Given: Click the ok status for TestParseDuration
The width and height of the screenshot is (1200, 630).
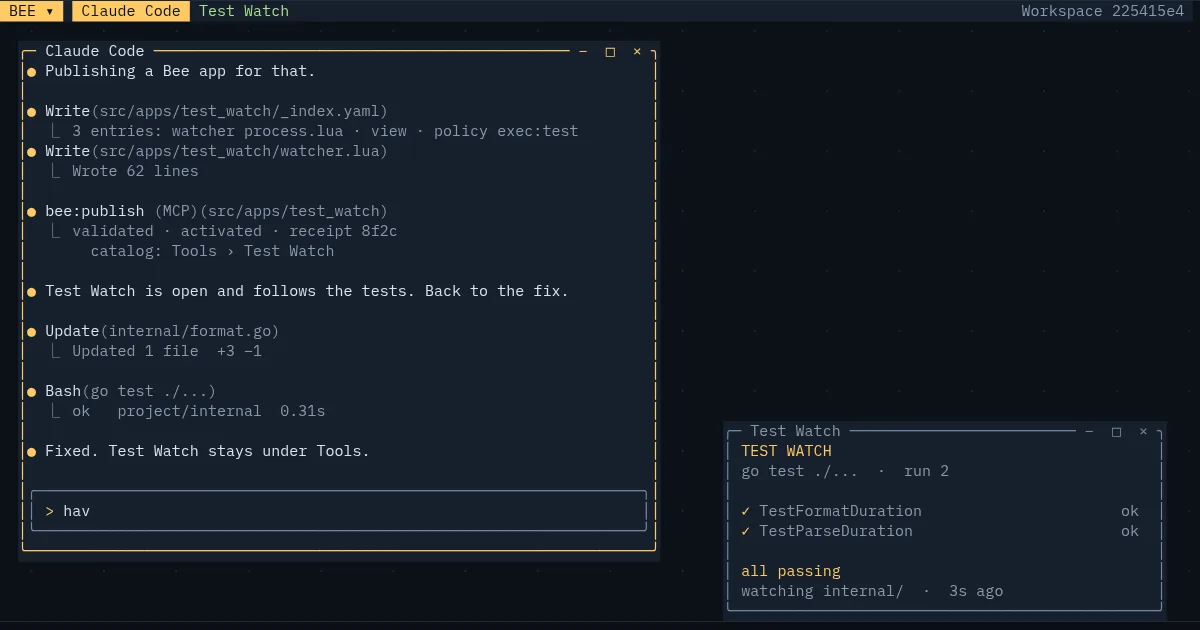Looking at the screenshot, I should (1130, 531).
